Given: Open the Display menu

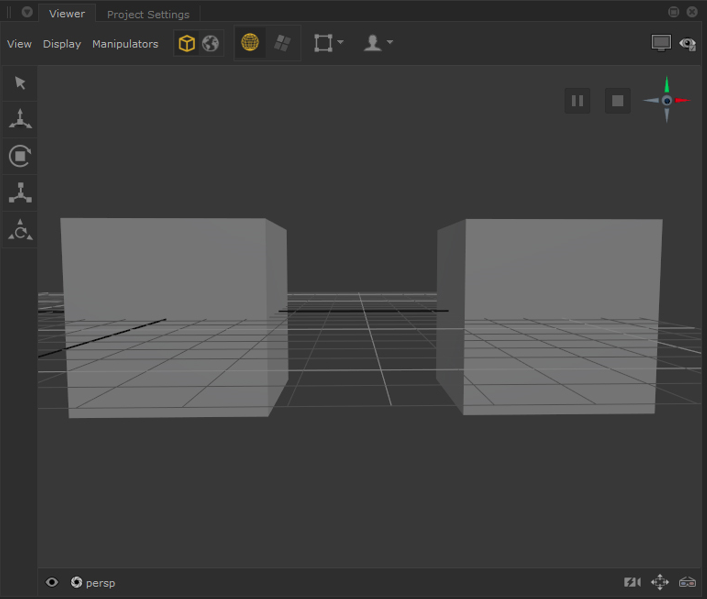Looking at the screenshot, I should pos(62,44).
